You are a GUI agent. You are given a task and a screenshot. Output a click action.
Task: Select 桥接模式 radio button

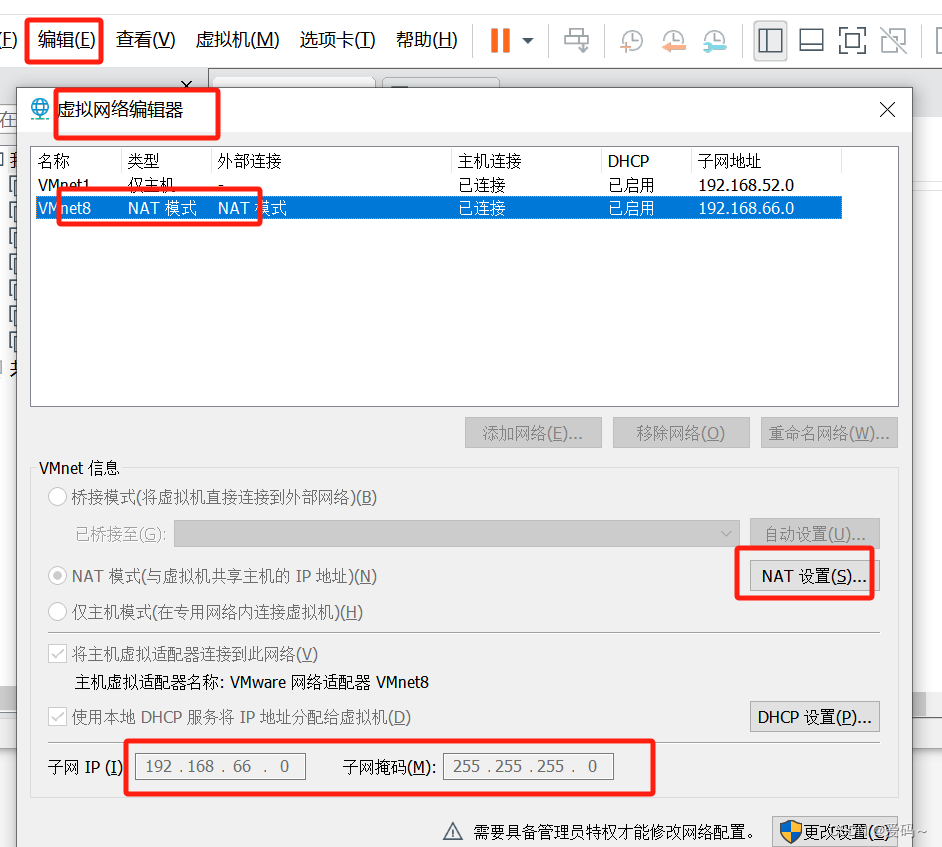tap(57, 497)
